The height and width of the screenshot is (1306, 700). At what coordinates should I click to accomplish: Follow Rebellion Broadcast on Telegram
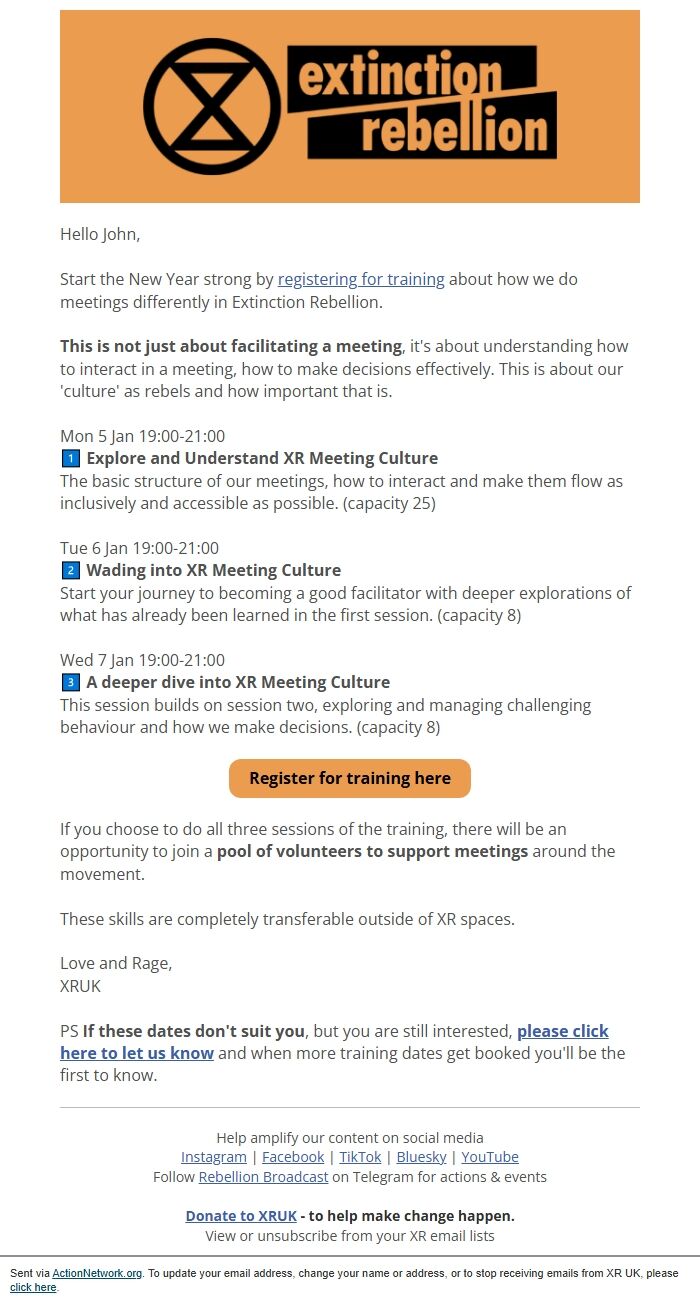[x=263, y=1177]
